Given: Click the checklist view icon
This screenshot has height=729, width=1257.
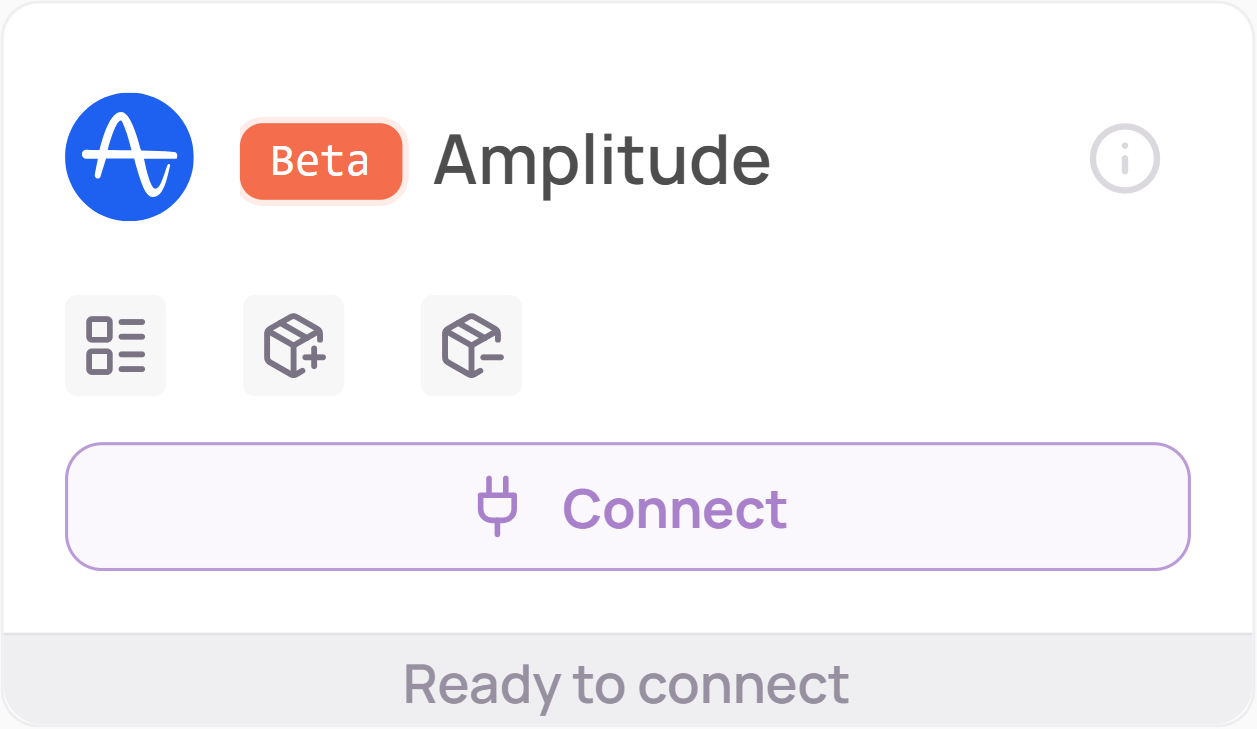Looking at the screenshot, I should 116,346.
